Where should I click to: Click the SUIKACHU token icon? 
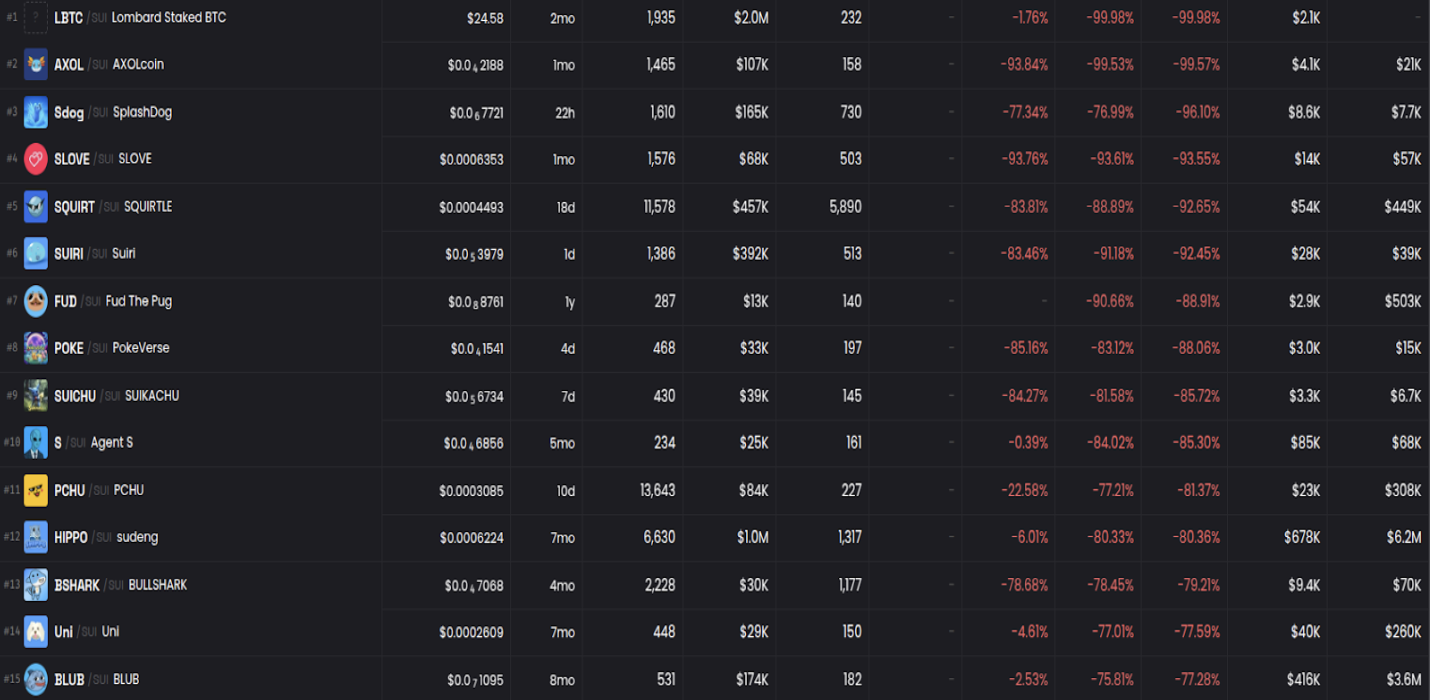(36, 396)
